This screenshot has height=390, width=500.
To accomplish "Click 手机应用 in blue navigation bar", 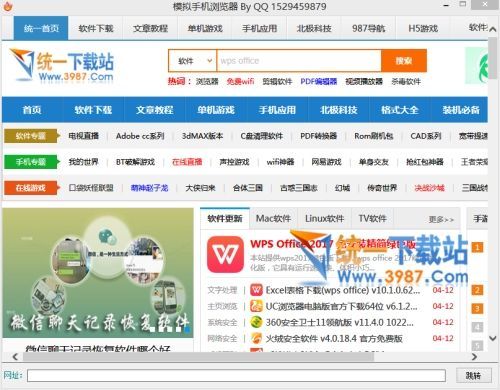I will (x=277, y=110).
